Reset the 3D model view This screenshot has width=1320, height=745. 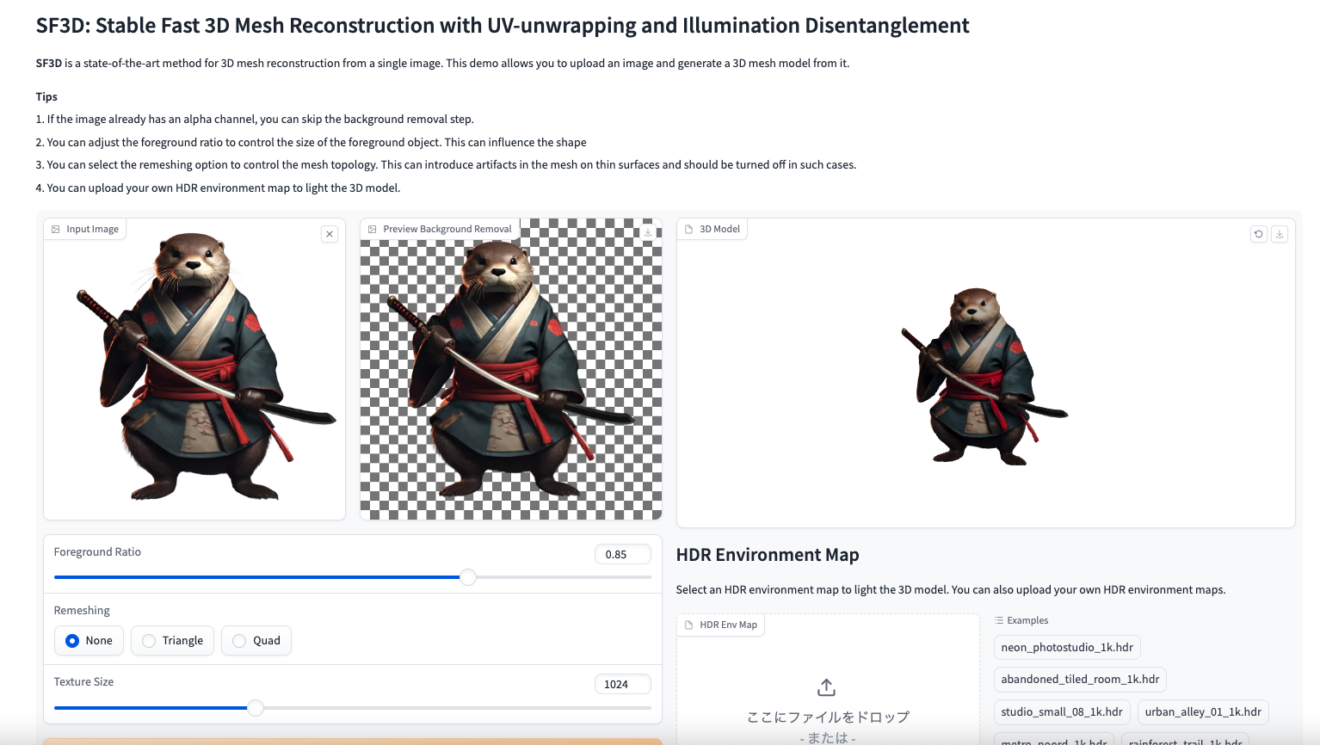point(1258,234)
